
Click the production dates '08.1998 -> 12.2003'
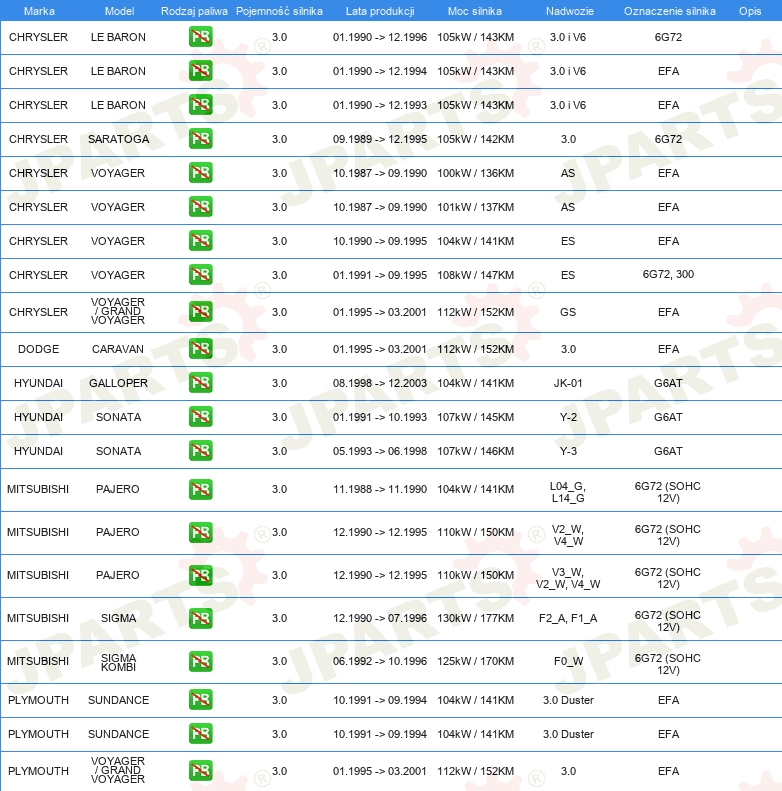coord(379,383)
